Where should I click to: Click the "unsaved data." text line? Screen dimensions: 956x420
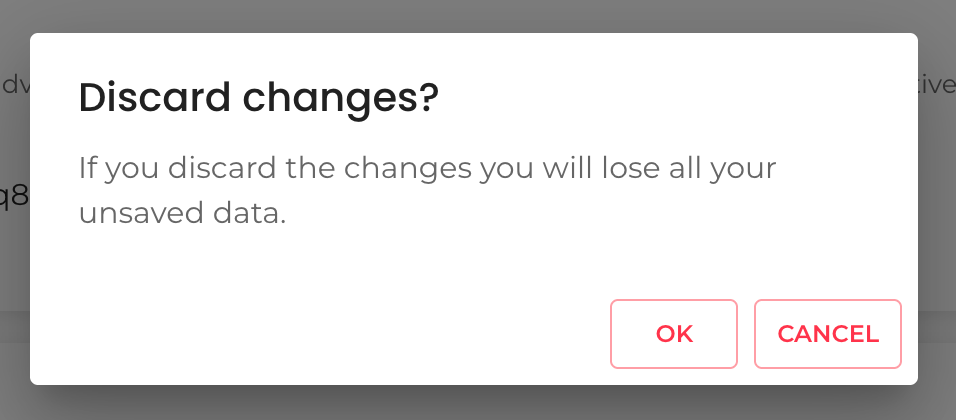pyautogui.click(x=182, y=213)
